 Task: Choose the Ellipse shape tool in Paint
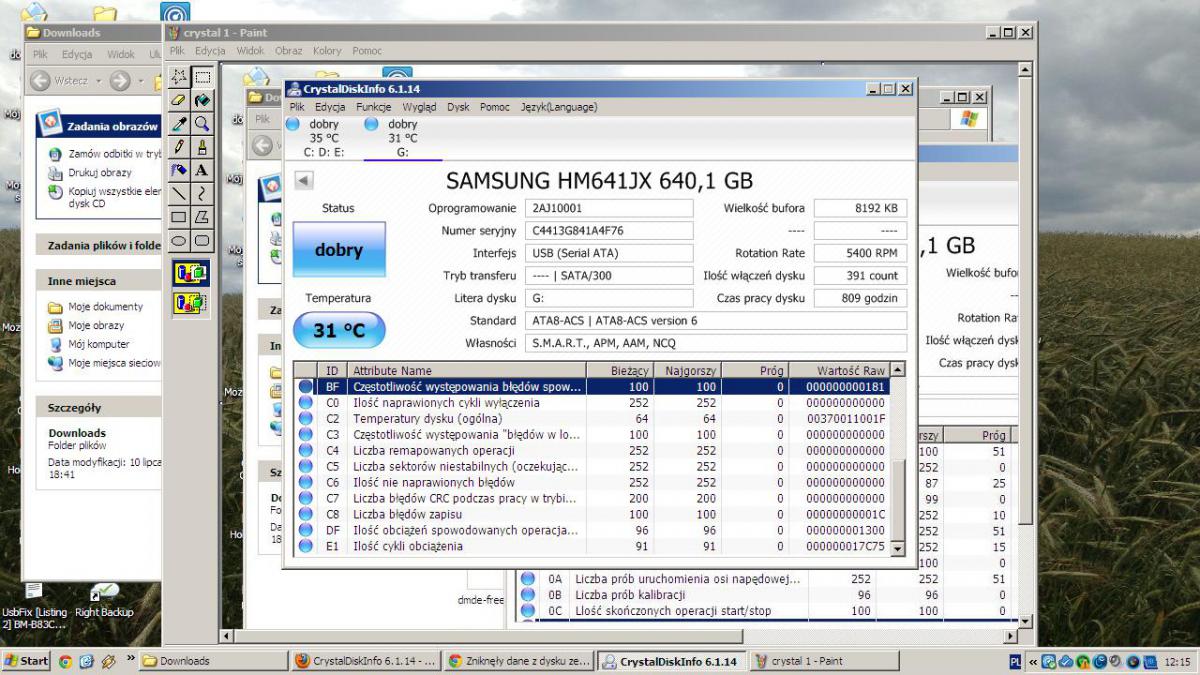(x=178, y=240)
